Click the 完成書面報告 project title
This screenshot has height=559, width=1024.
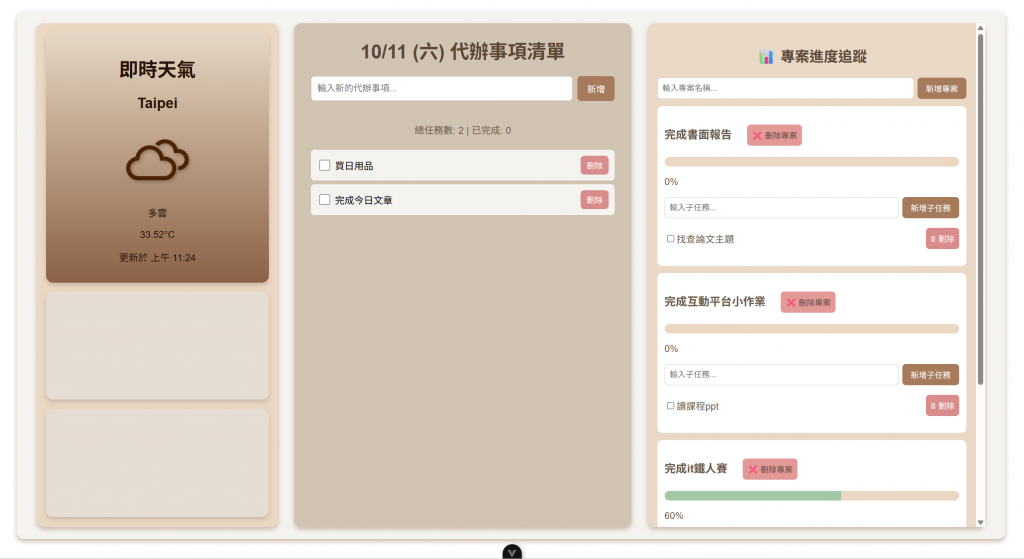(697, 135)
